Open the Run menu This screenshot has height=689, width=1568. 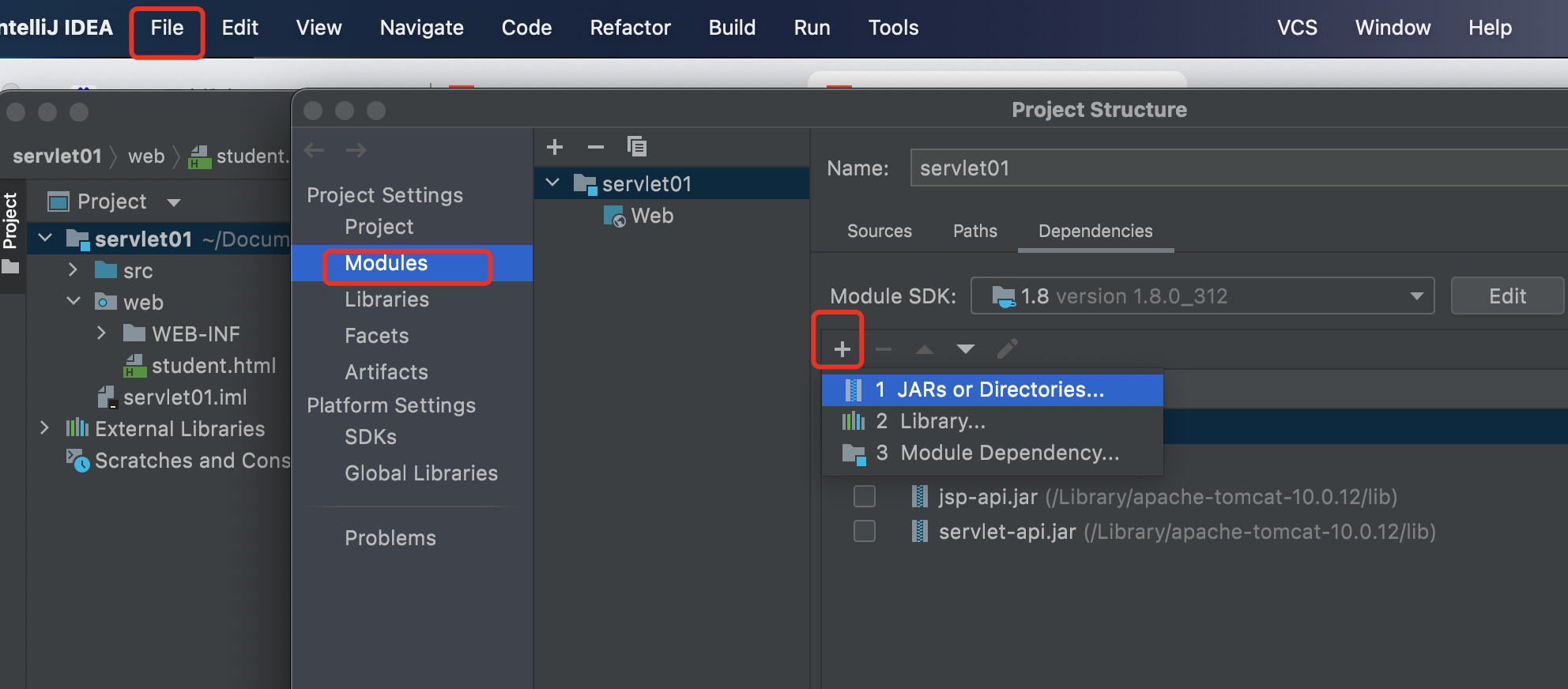[812, 28]
